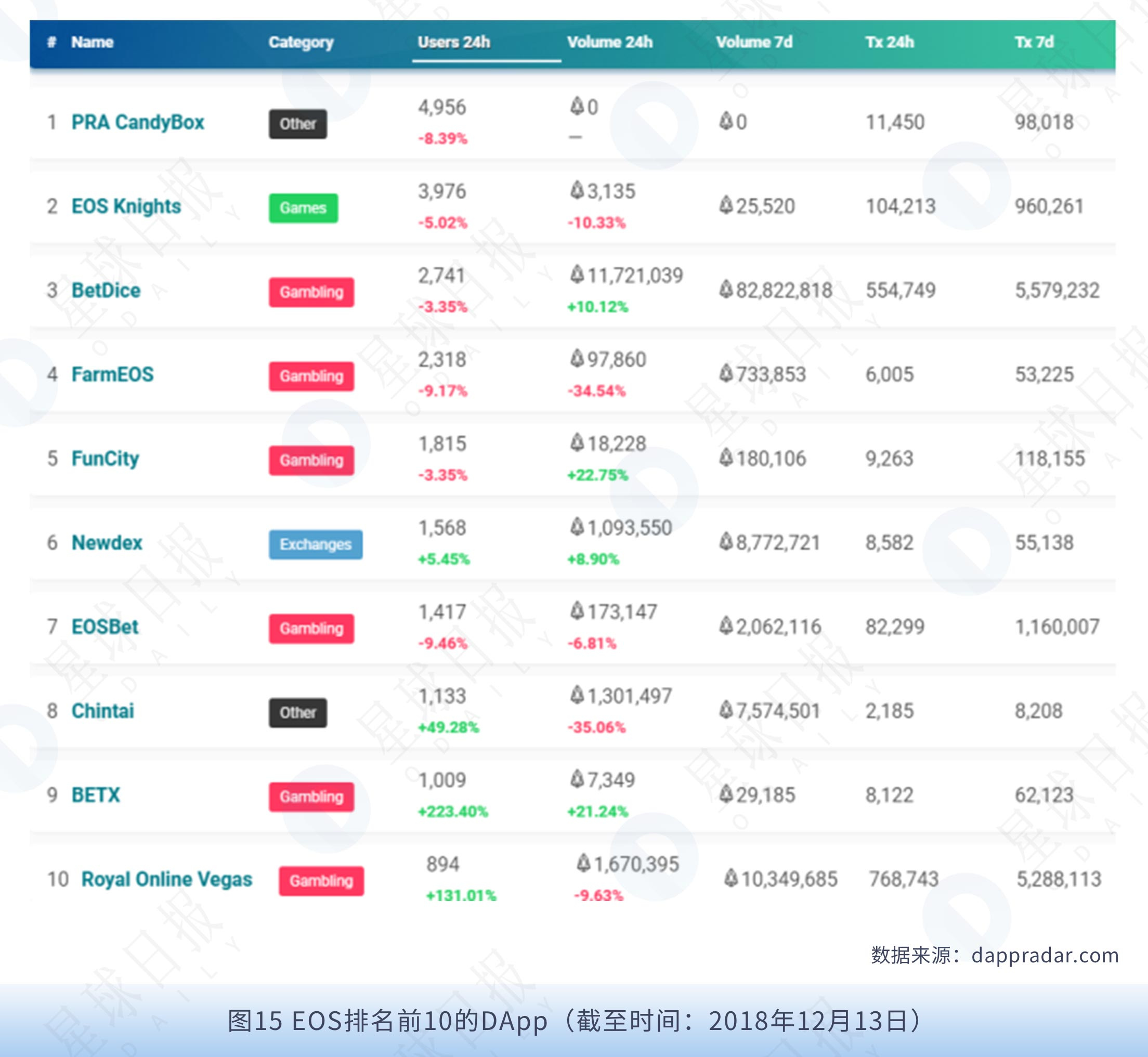Click the Category column header
The image size is (1148, 1057).
coord(301,42)
